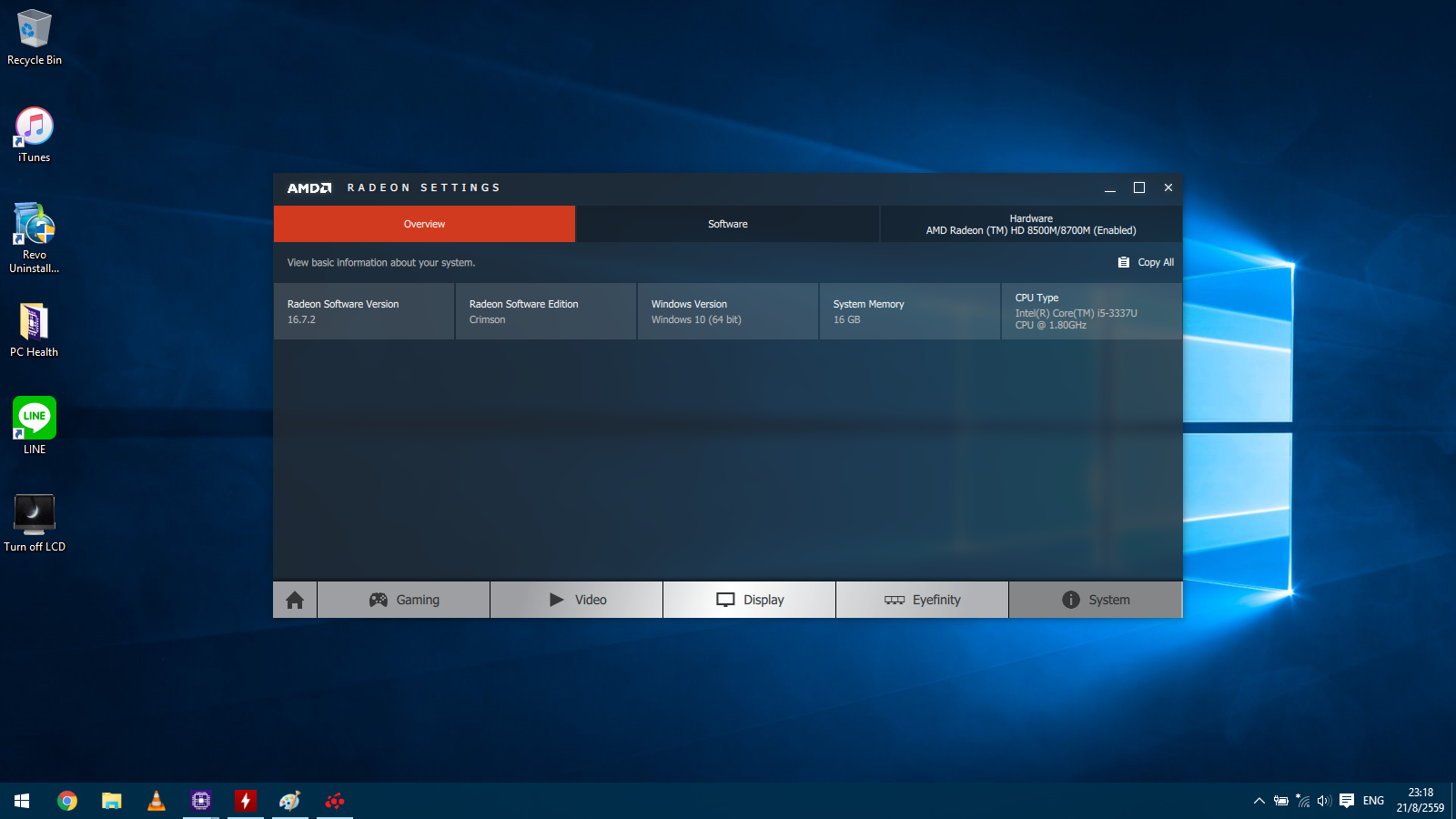Image resolution: width=1456 pixels, height=819 pixels.
Task: Select the Turn off LCD desktop icon
Action: point(35,523)
